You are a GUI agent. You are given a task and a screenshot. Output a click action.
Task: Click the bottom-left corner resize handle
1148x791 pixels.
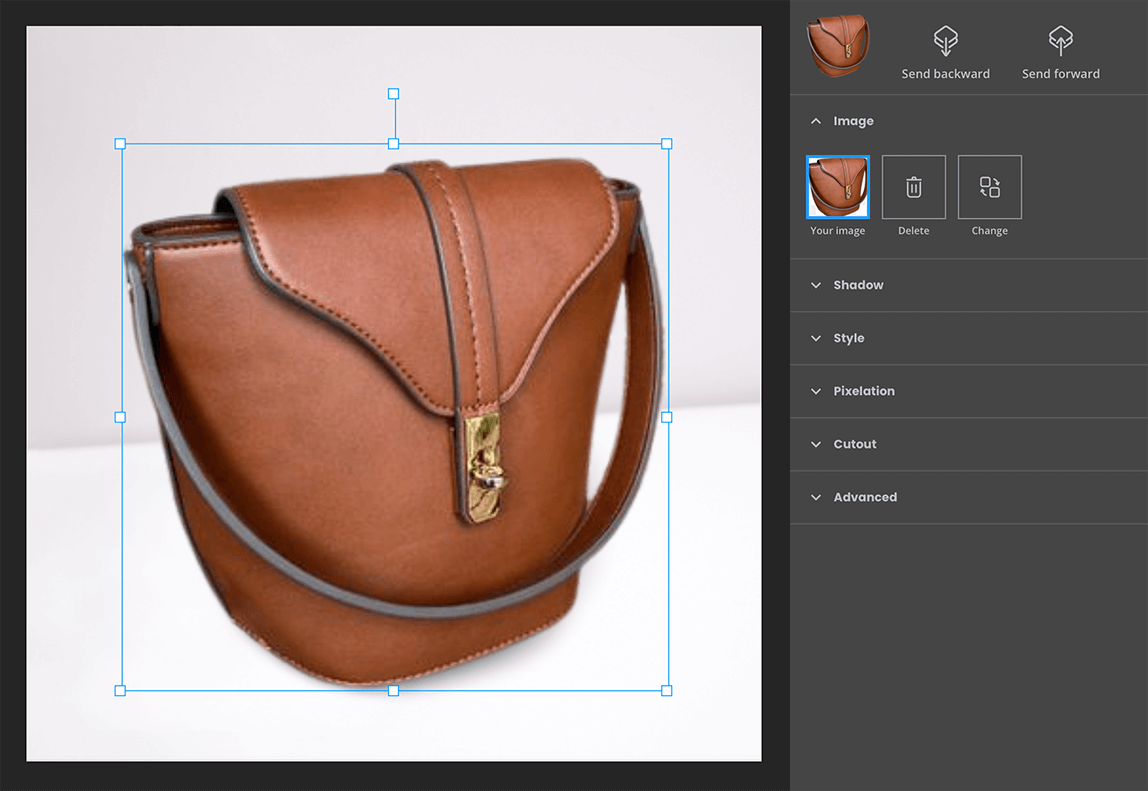(120, 690)
